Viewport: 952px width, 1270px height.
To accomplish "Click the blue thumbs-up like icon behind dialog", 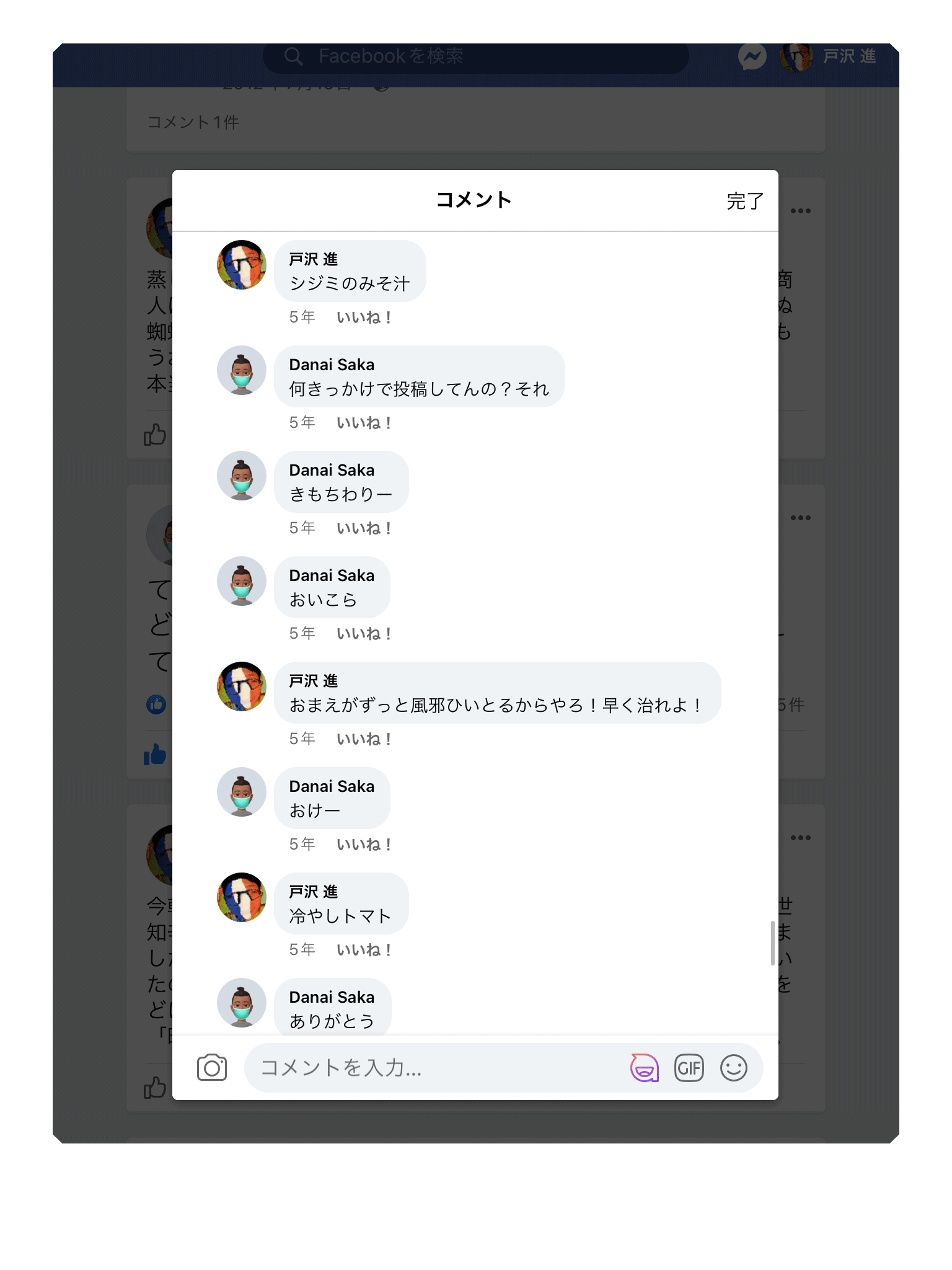I will 156,755.
